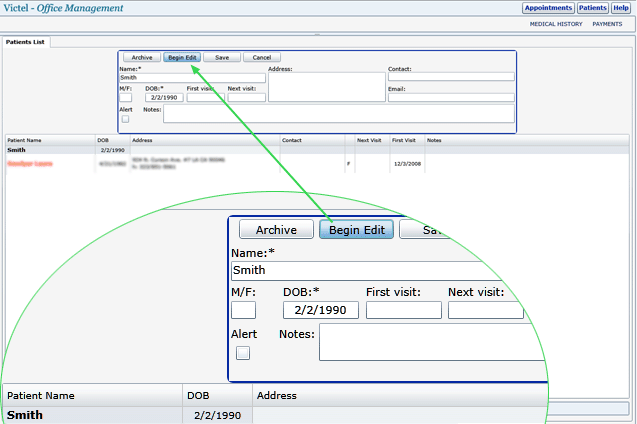Click the Next Visit column header
The image size is (637, 424).
point(372,140)
